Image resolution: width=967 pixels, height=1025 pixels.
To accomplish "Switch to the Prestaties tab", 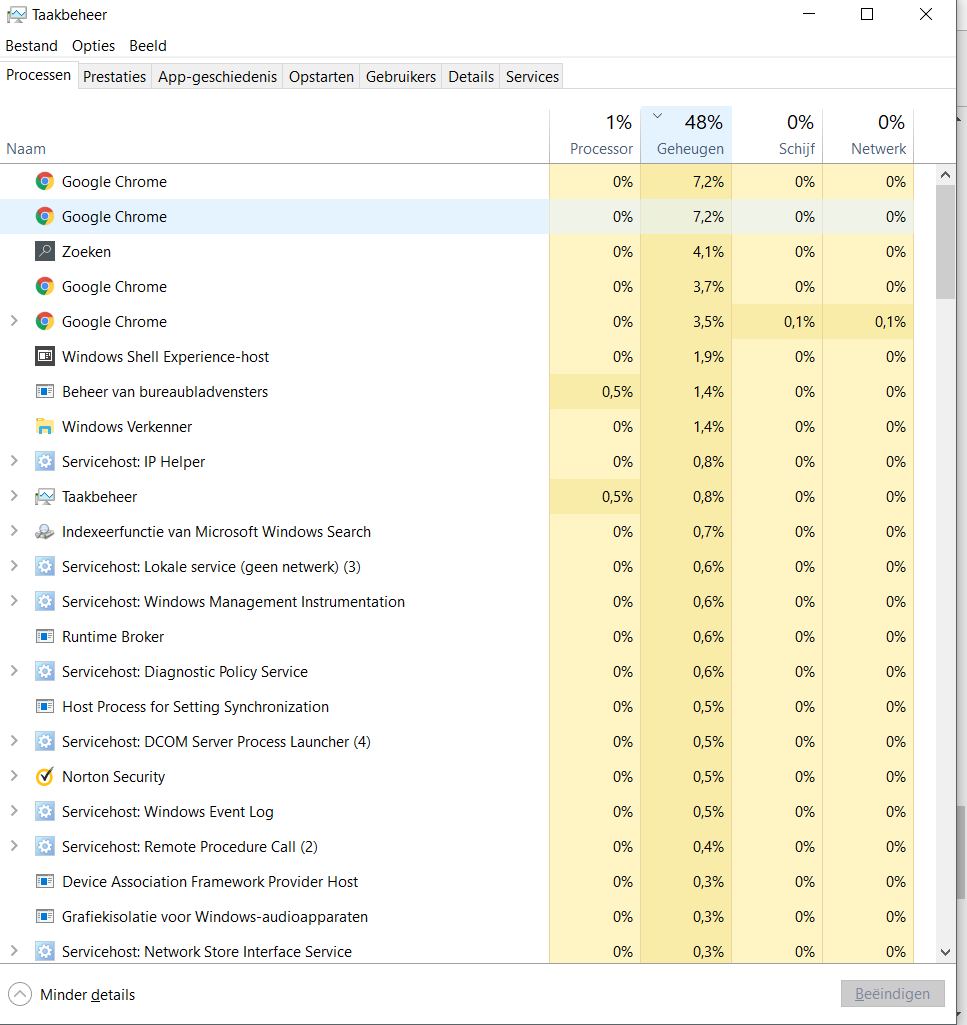I will pyautogui.click(x=114, y=76).
